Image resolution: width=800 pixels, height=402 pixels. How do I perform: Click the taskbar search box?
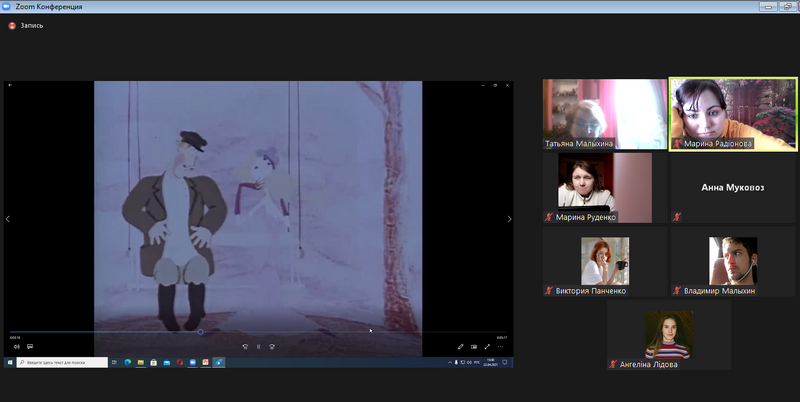pos(62,362)
